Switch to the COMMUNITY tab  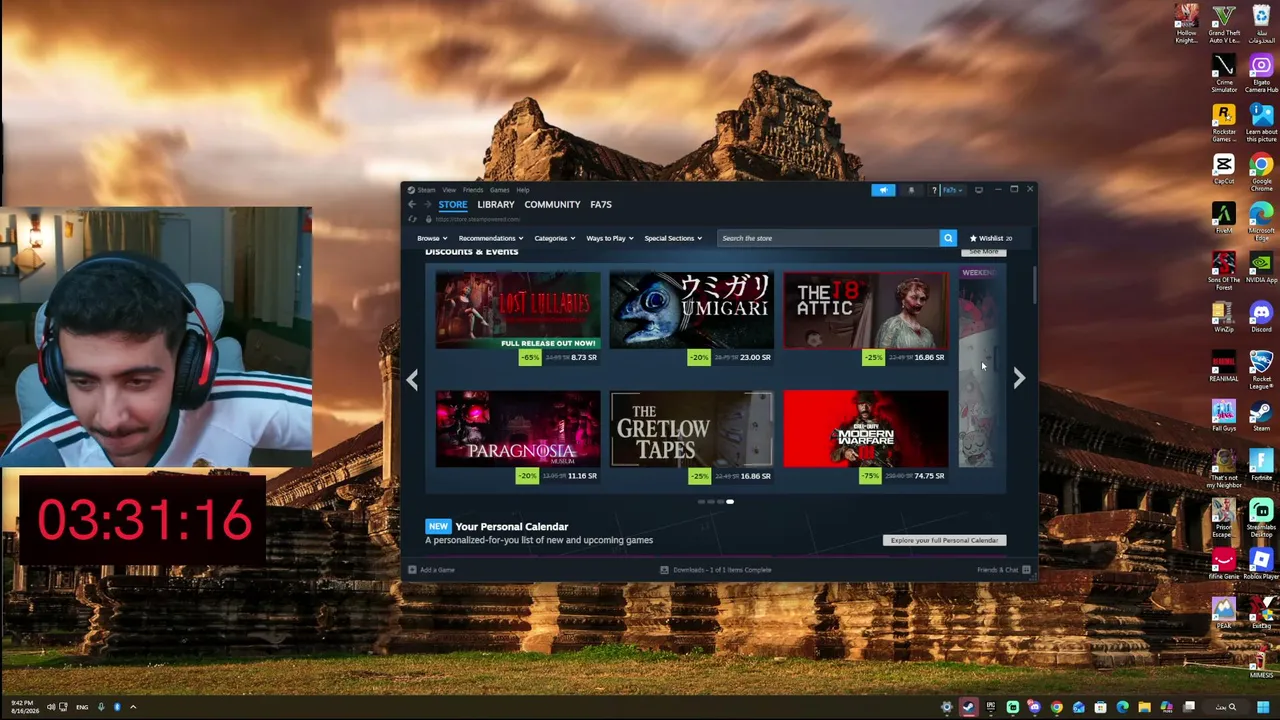click(552, 204)
